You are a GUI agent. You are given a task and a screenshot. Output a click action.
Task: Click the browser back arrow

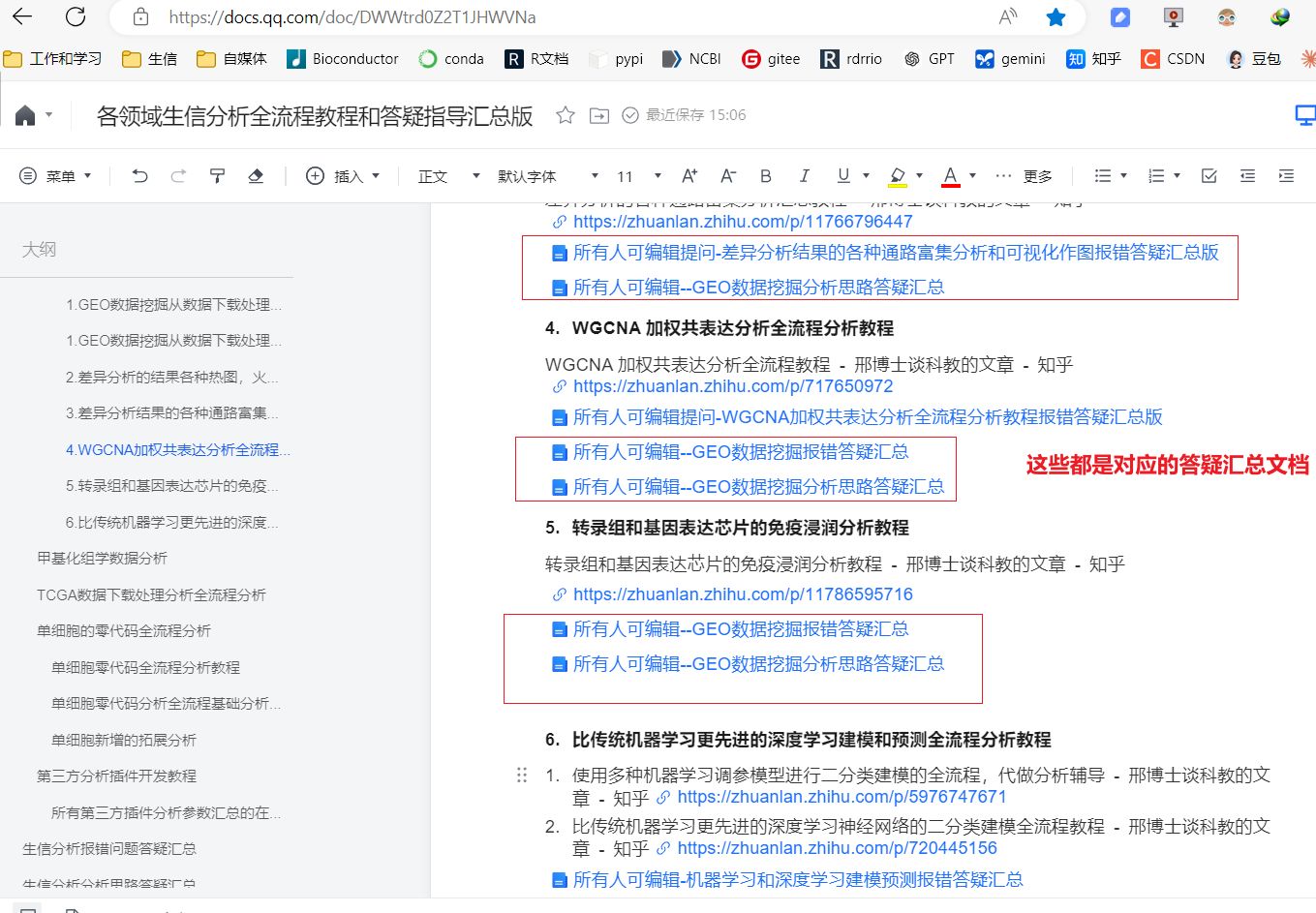coord(22,16)
